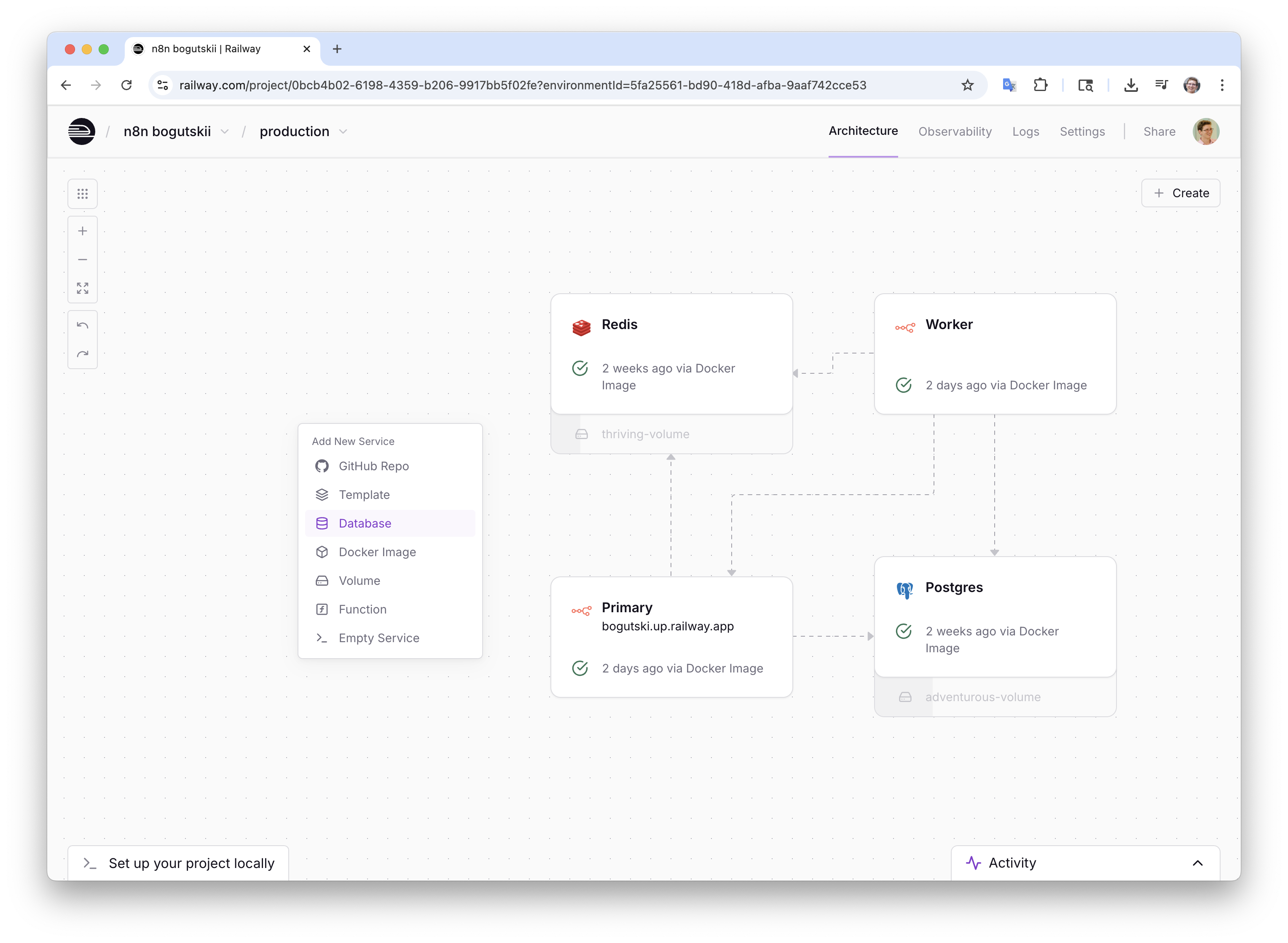This screenshot has height=943, width=1288.
Task: Select Docker Image in the service menu
Action: pos(377,552)
